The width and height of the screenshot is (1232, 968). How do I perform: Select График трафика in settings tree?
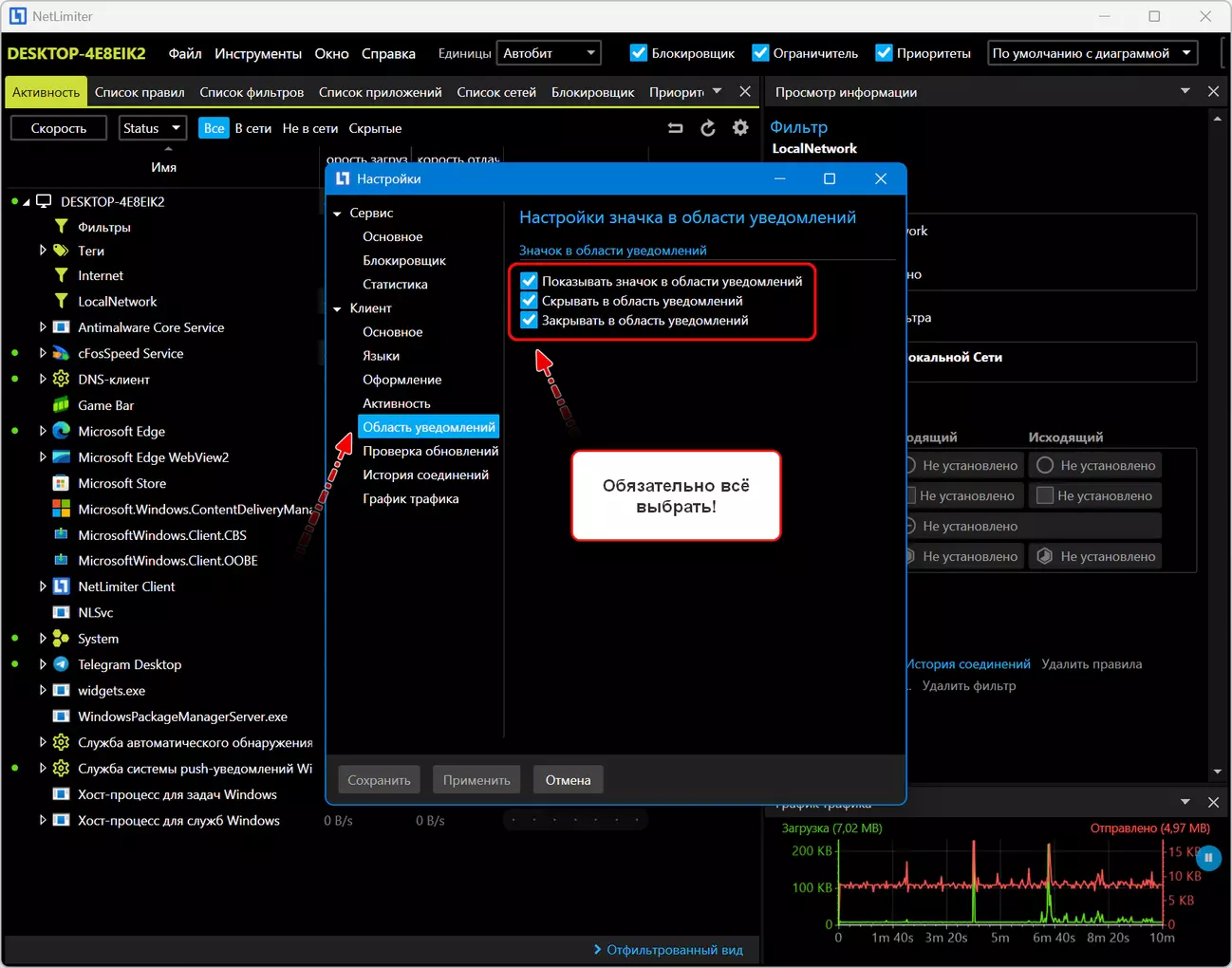pos(411,498)
